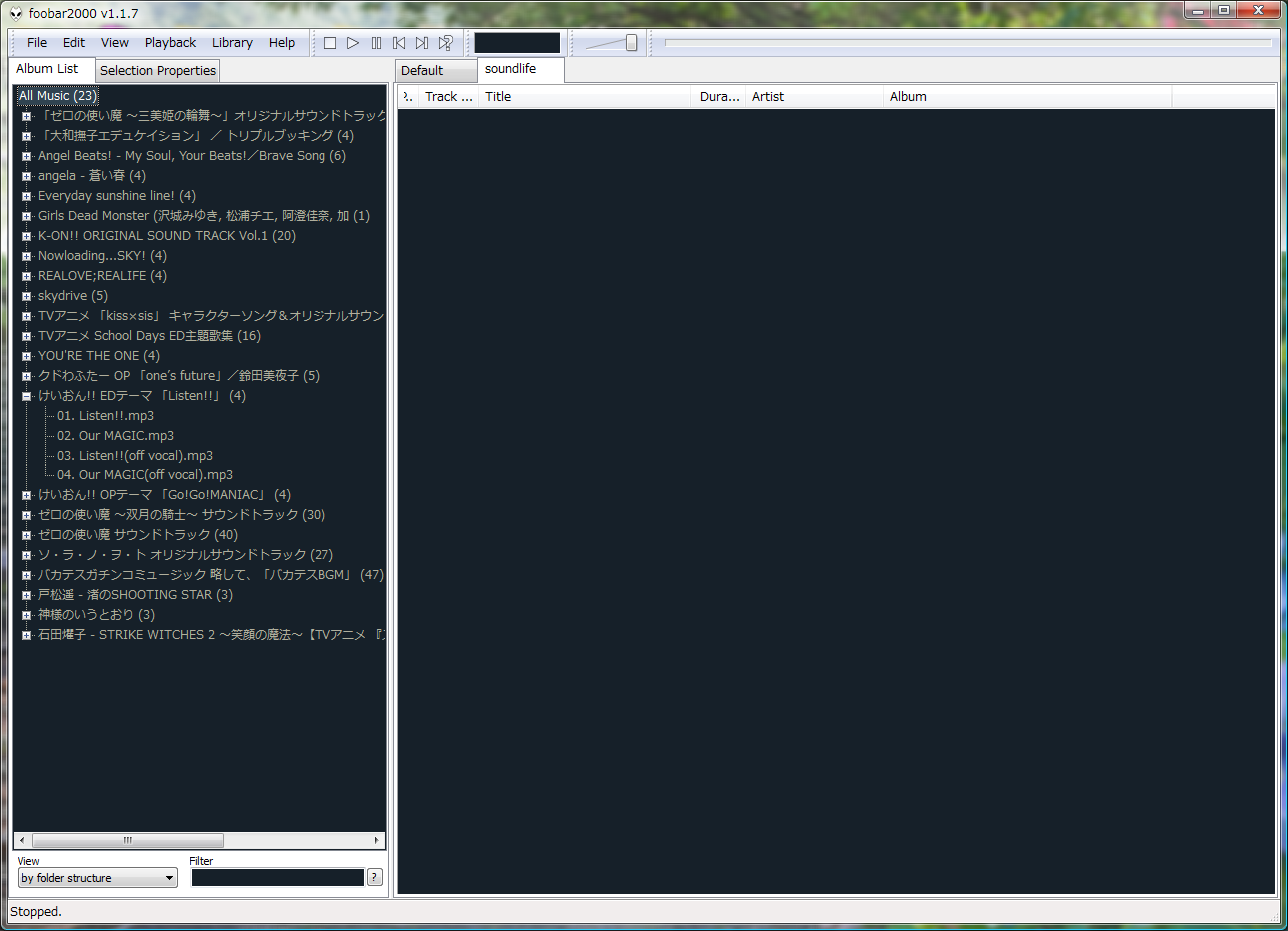The image size is (1288, 931).
Task: Expand YOU'RE THE ONE folder
Action: (26, 356)
